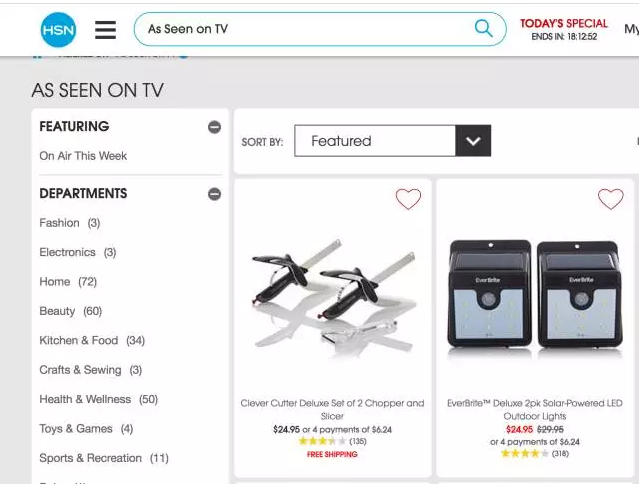Viewport: 641px width, 484px height.
Task: Favorite the EverBrite lights with heart icon
Action: 610,199
